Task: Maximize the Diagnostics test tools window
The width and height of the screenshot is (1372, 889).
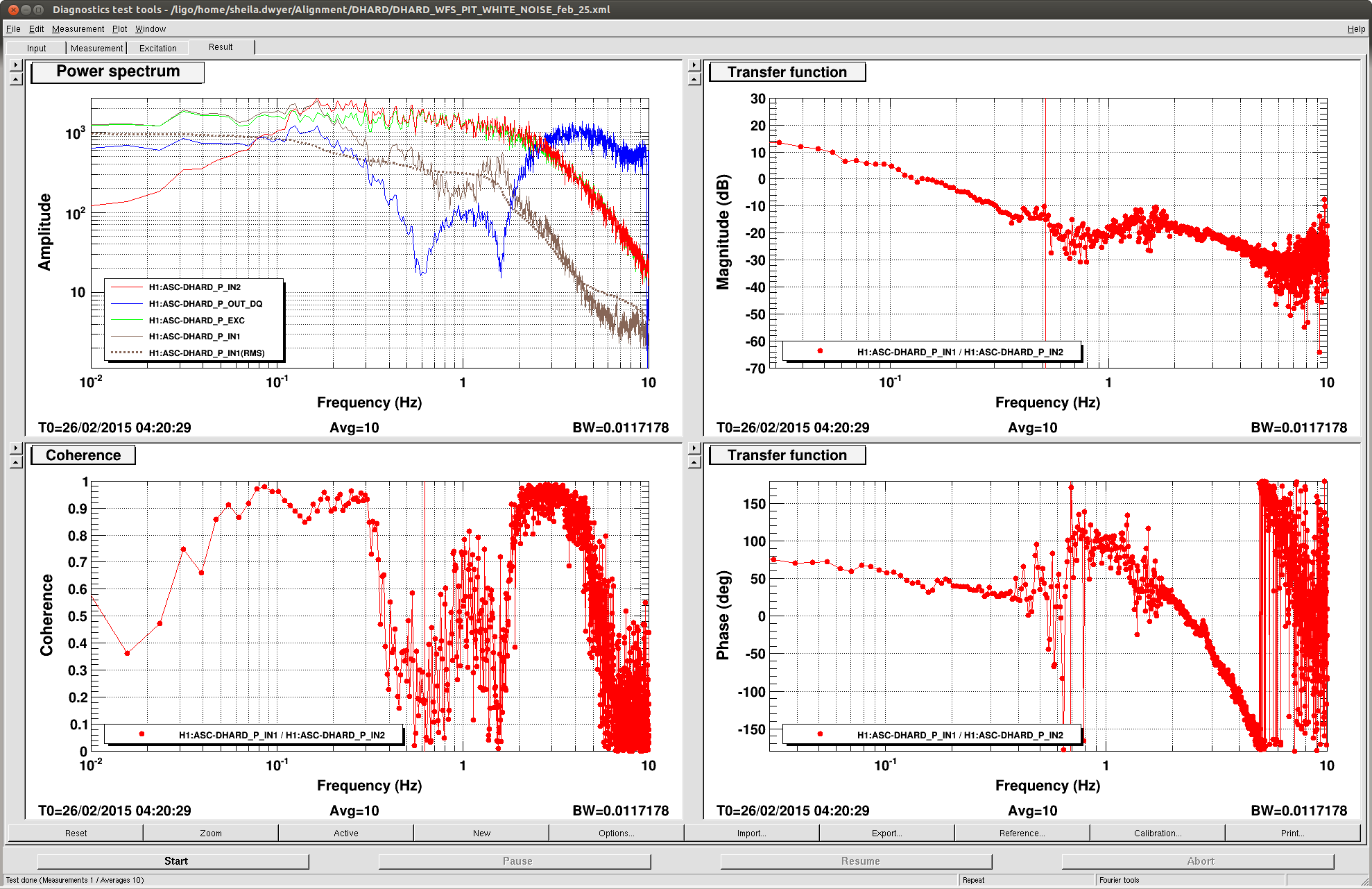Action: (x=38, y=10)
